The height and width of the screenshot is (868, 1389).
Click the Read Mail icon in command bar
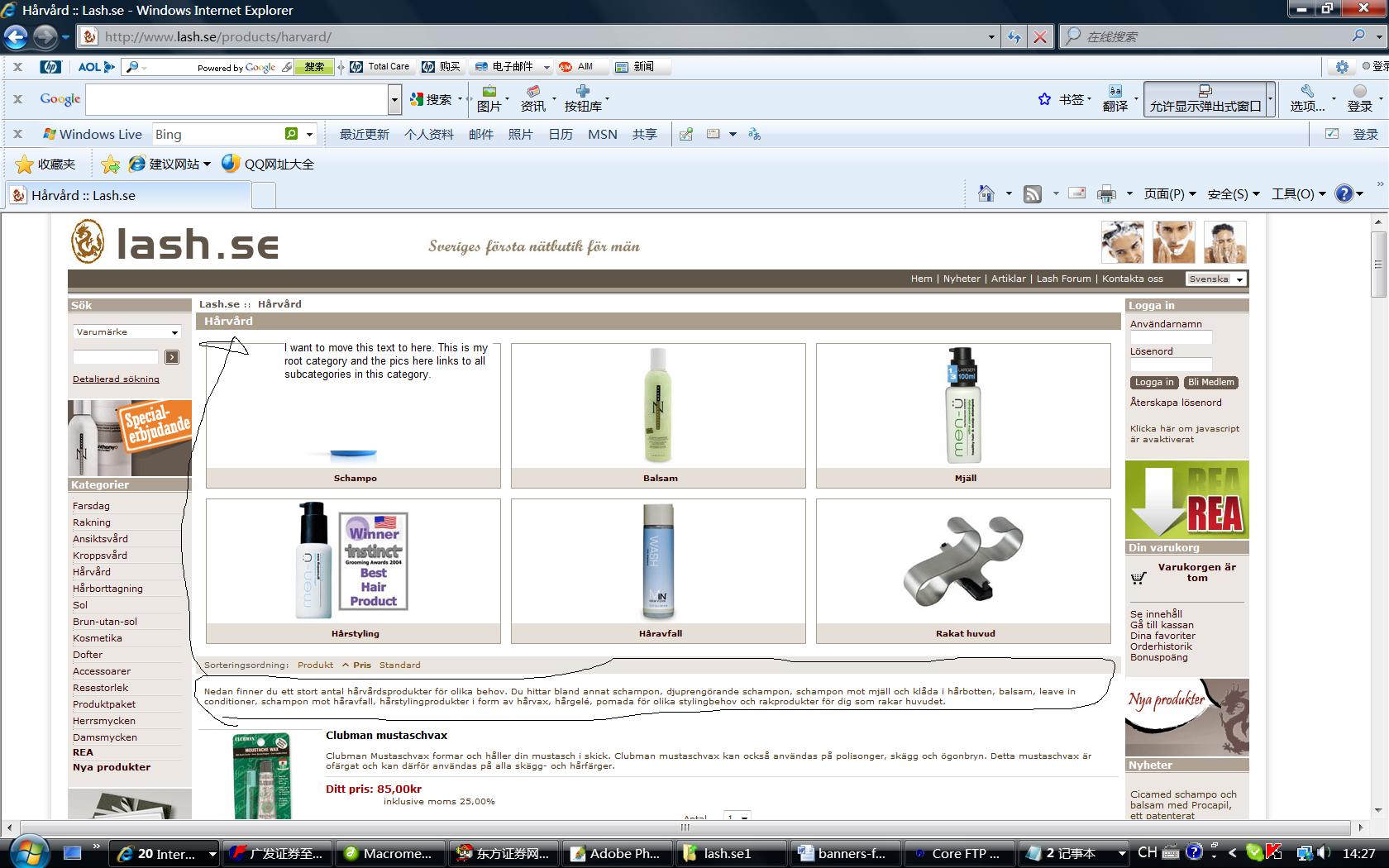(x=1077, y=193)
